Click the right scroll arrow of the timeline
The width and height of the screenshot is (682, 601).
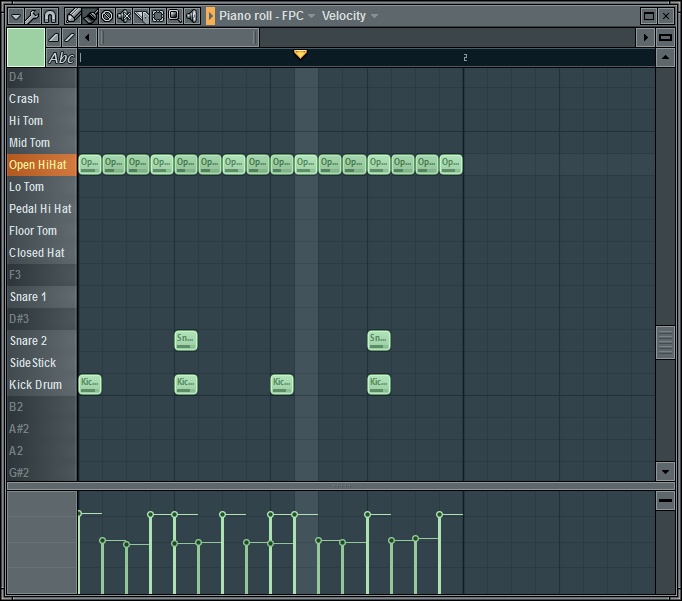[645, 37]
